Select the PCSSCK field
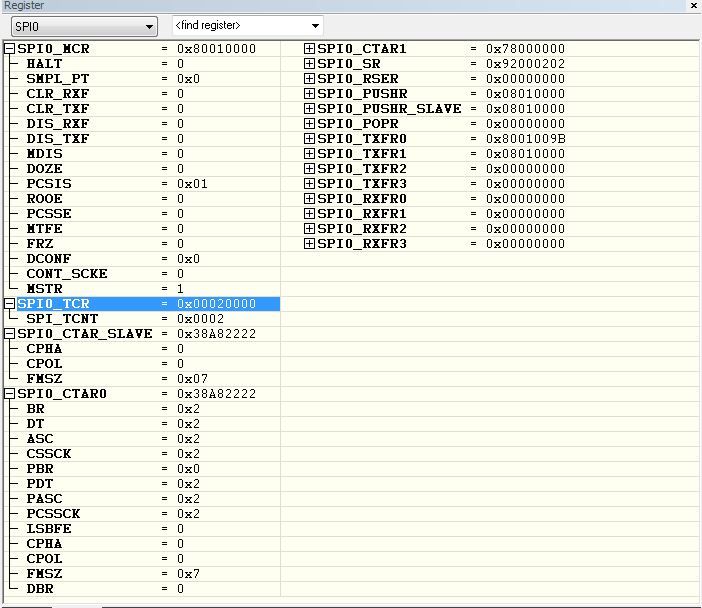This screenshot has height=608, width=702. click(x=53, y=514)
